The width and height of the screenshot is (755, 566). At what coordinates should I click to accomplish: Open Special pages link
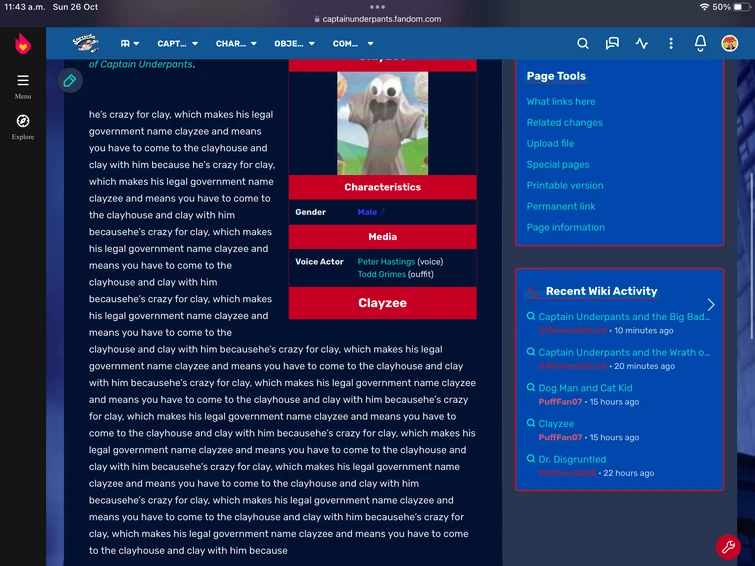coord(558,164)
